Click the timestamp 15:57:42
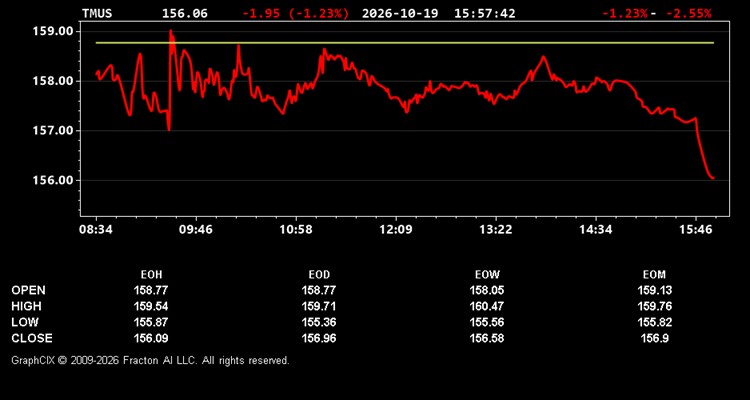Screen dimensions: 750x400 click(485, 13)
